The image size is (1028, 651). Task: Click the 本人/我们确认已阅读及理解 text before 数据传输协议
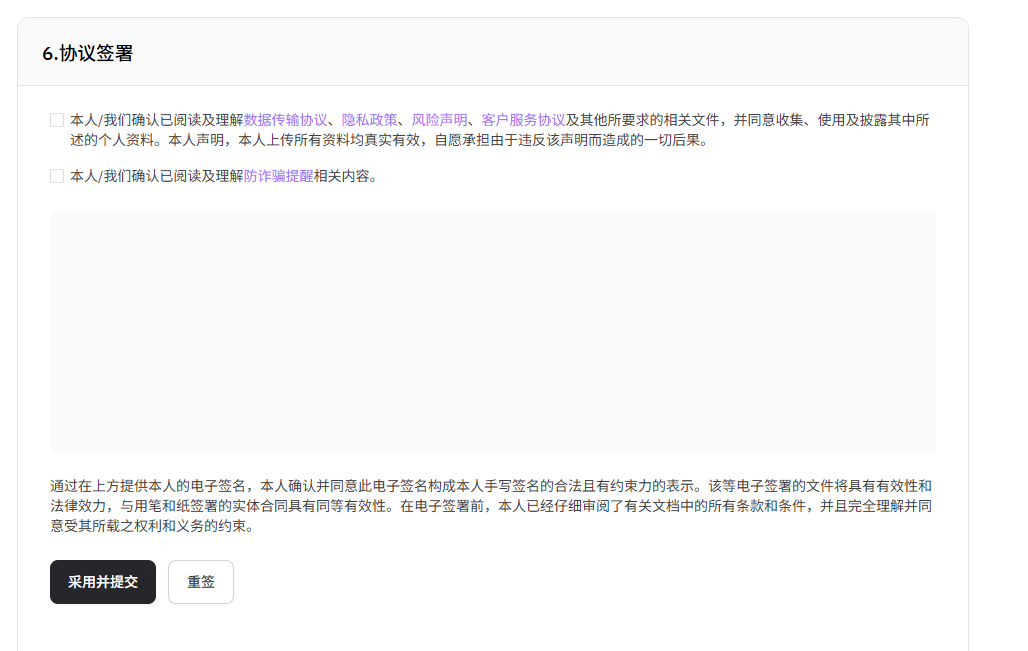point(156,120)
